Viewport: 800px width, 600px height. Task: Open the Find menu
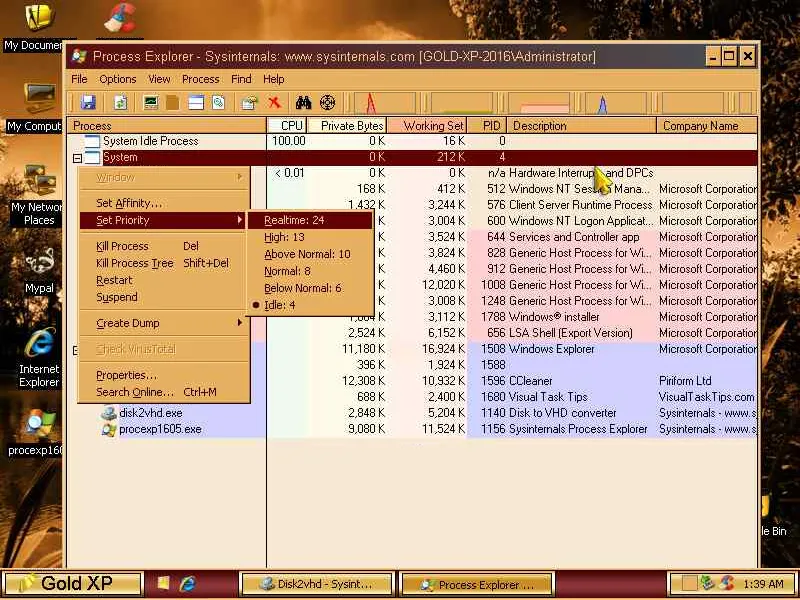241,79
